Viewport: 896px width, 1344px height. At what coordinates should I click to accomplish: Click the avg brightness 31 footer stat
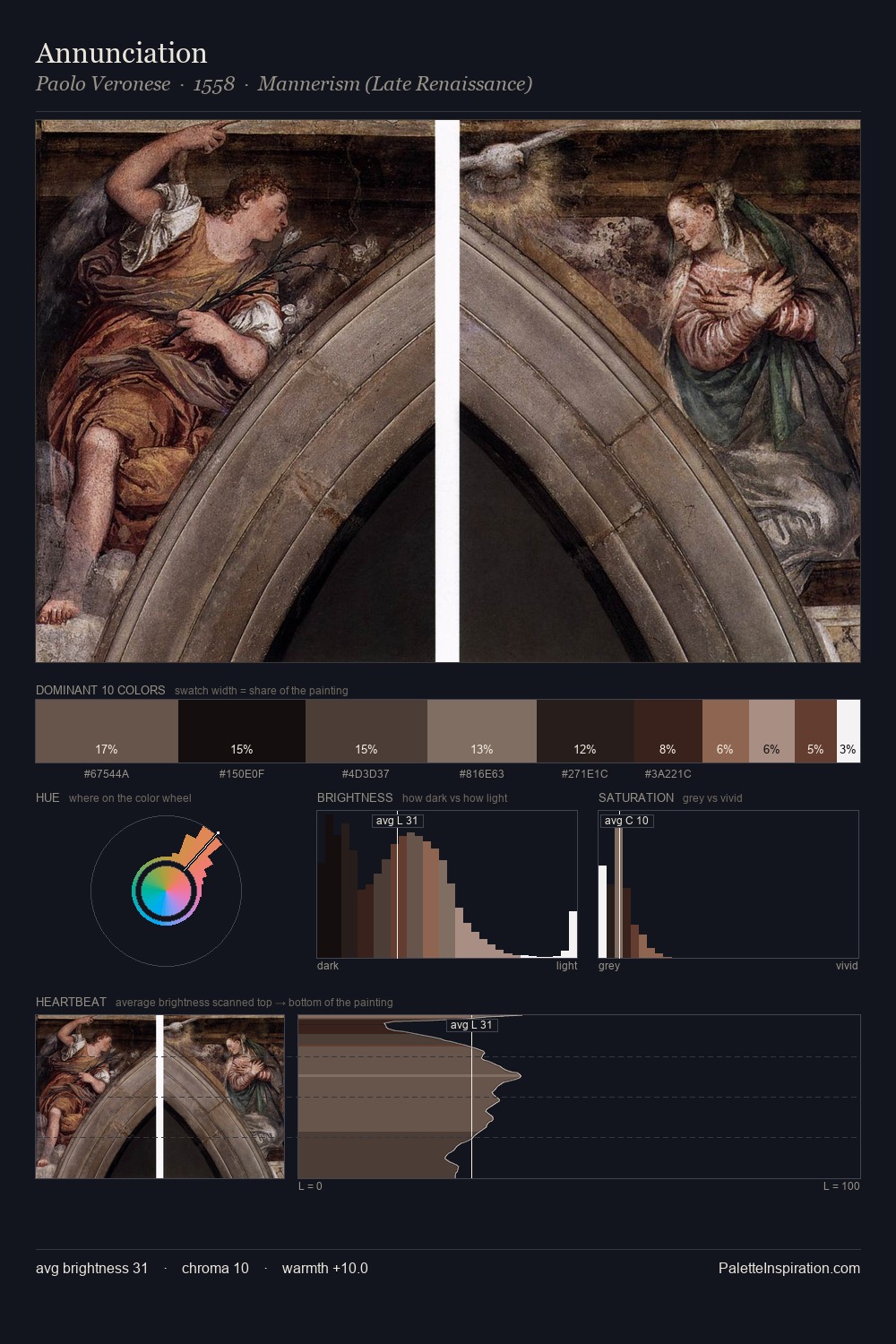[92, 1269]
